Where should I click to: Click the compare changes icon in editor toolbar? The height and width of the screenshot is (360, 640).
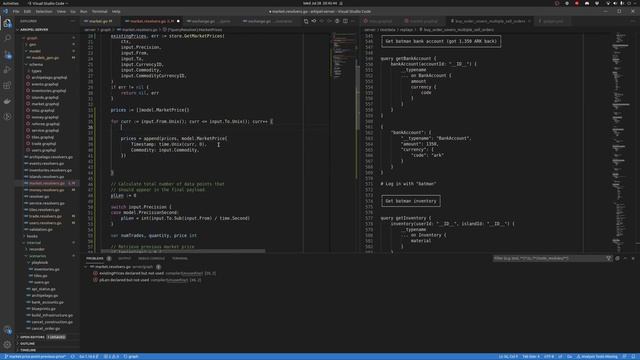pos(306,21)
